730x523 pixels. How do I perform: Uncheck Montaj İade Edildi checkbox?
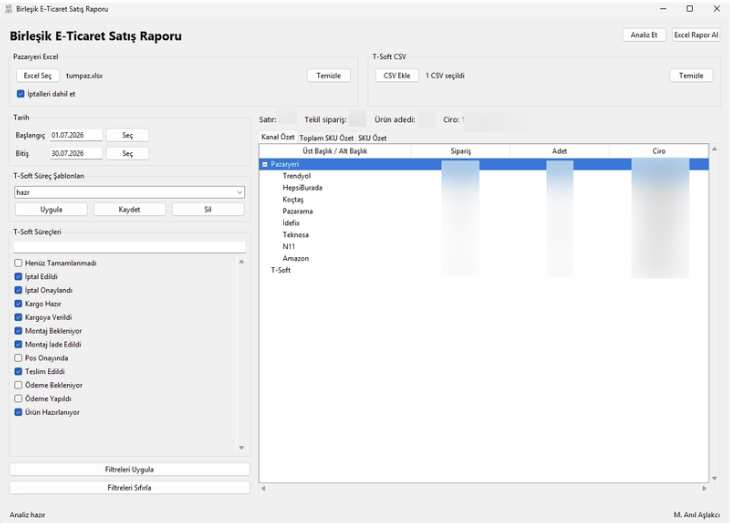point(18,344)
